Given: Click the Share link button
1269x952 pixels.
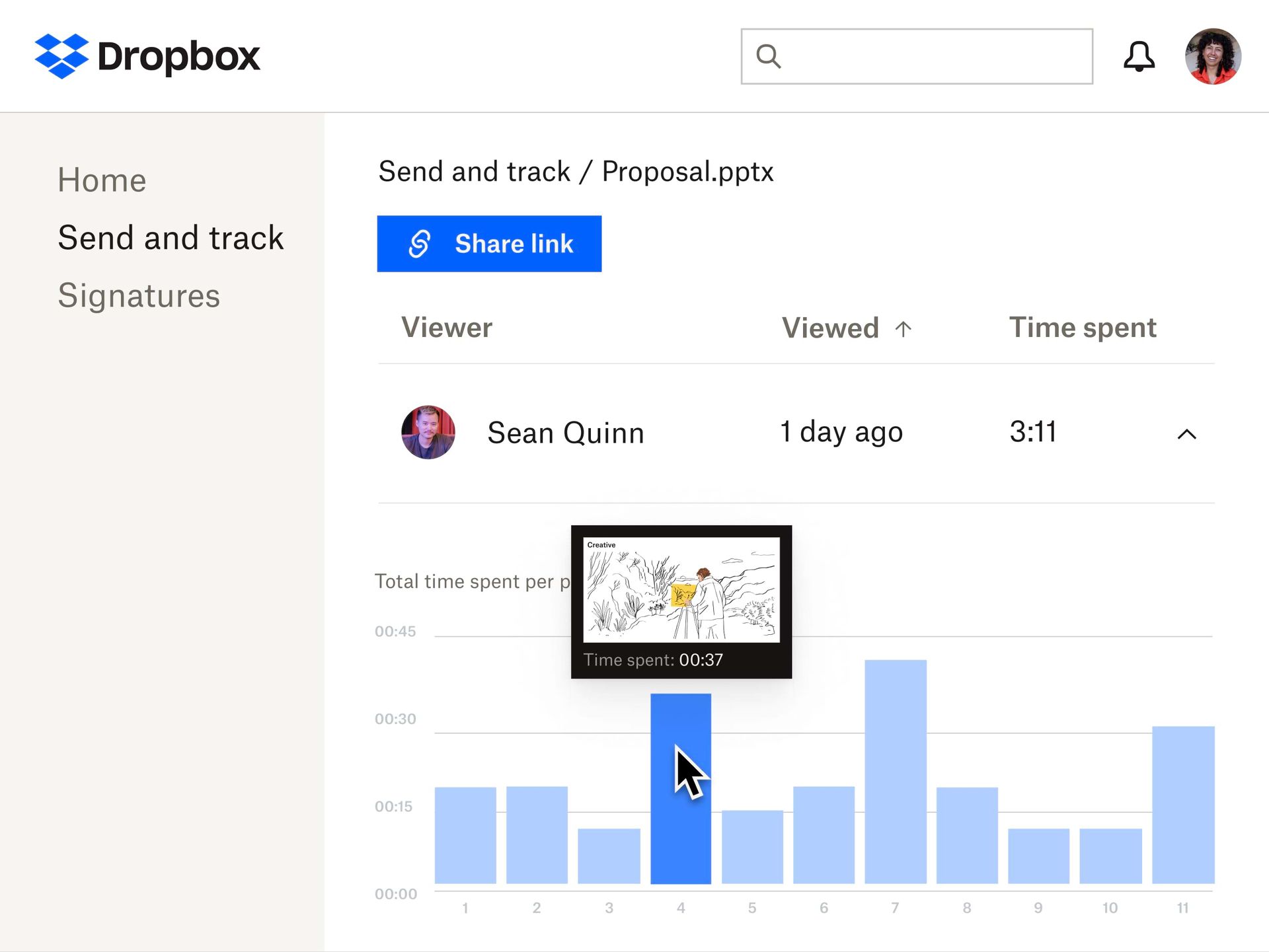Looking at the screenshot, I should [x=489, y=244].
